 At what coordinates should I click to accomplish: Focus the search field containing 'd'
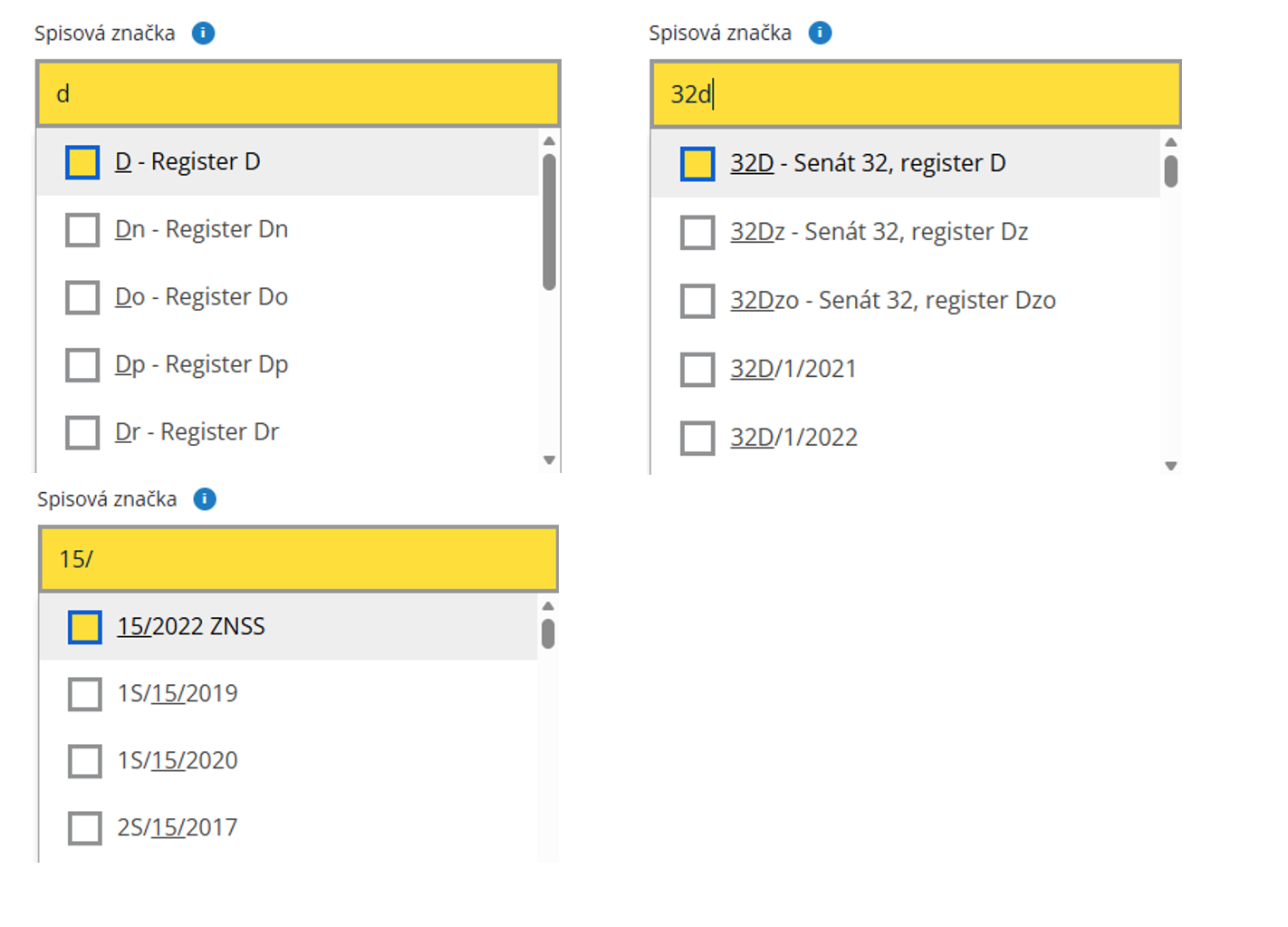[298, 94]
